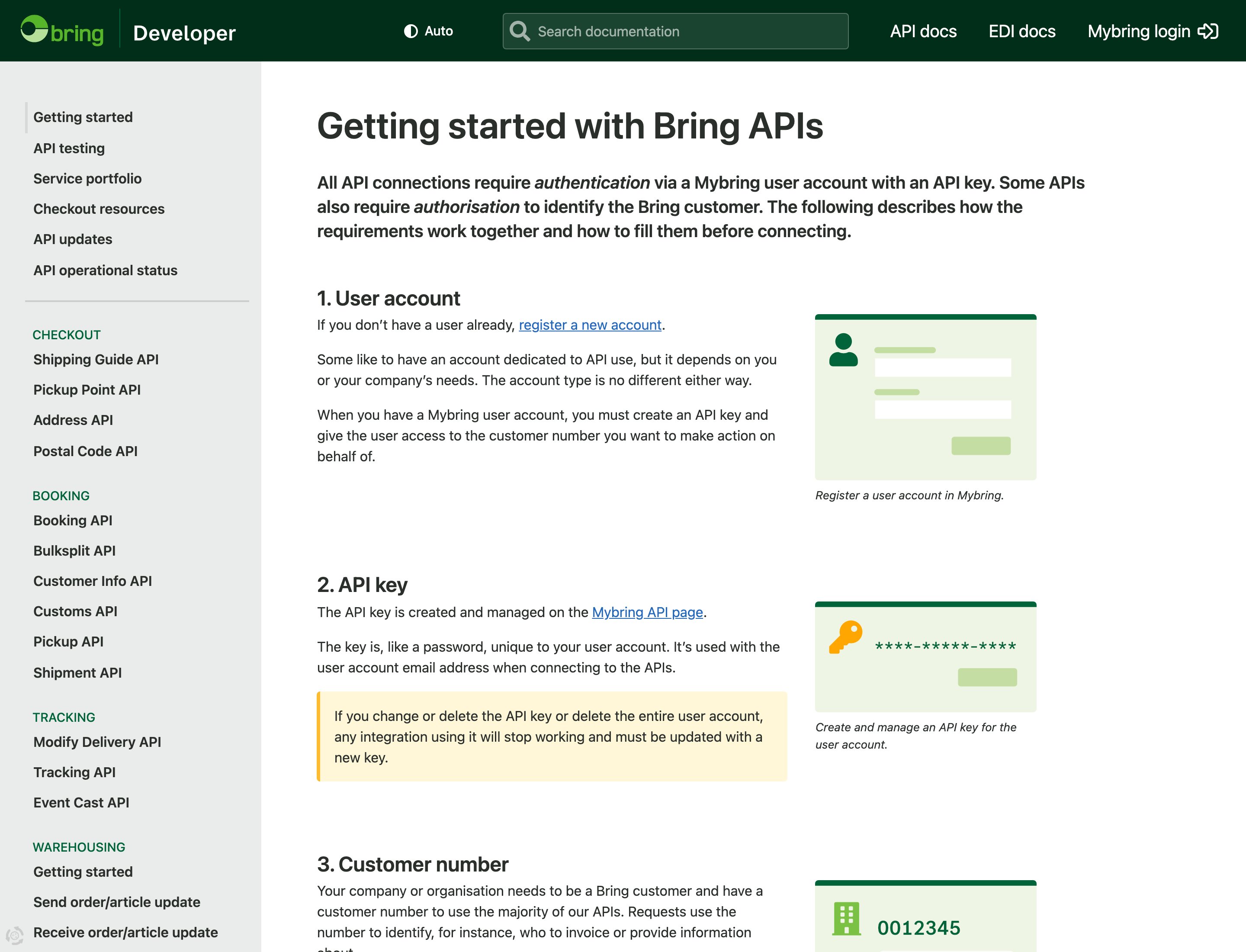Click the TRACKING section heading
Screen dimensions: 1246x952
tap(64, 717)
